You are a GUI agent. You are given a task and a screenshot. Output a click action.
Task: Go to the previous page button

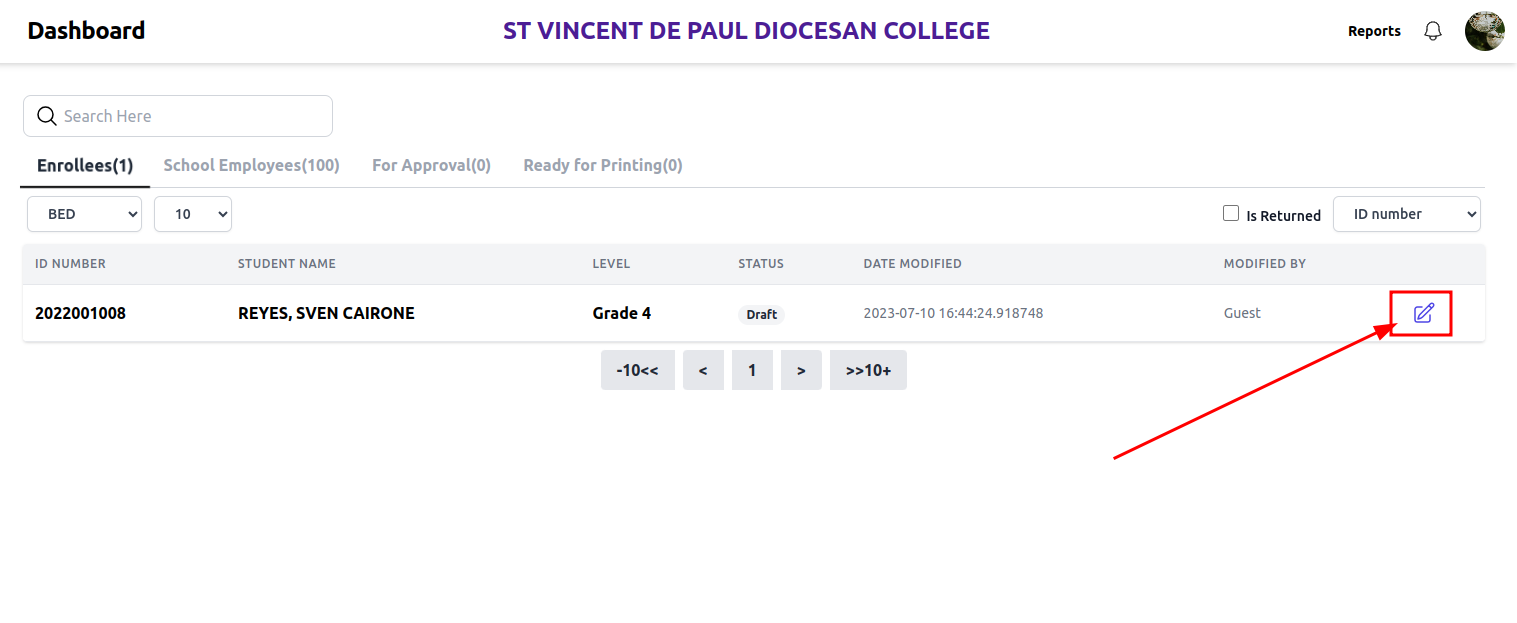point(703,370)
